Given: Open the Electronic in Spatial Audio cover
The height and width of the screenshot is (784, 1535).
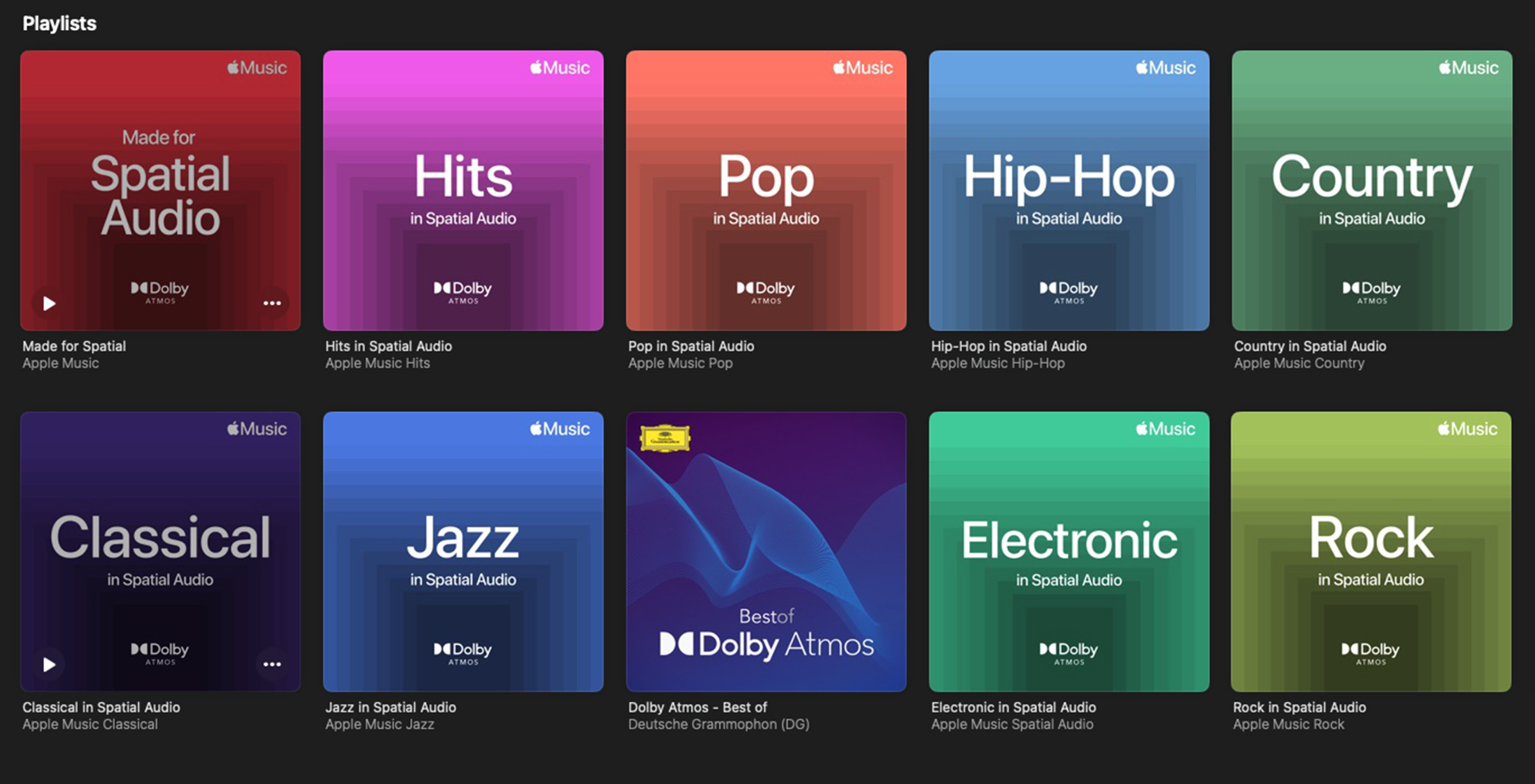Looking at the screenshot, I should tap(1069, 552).
